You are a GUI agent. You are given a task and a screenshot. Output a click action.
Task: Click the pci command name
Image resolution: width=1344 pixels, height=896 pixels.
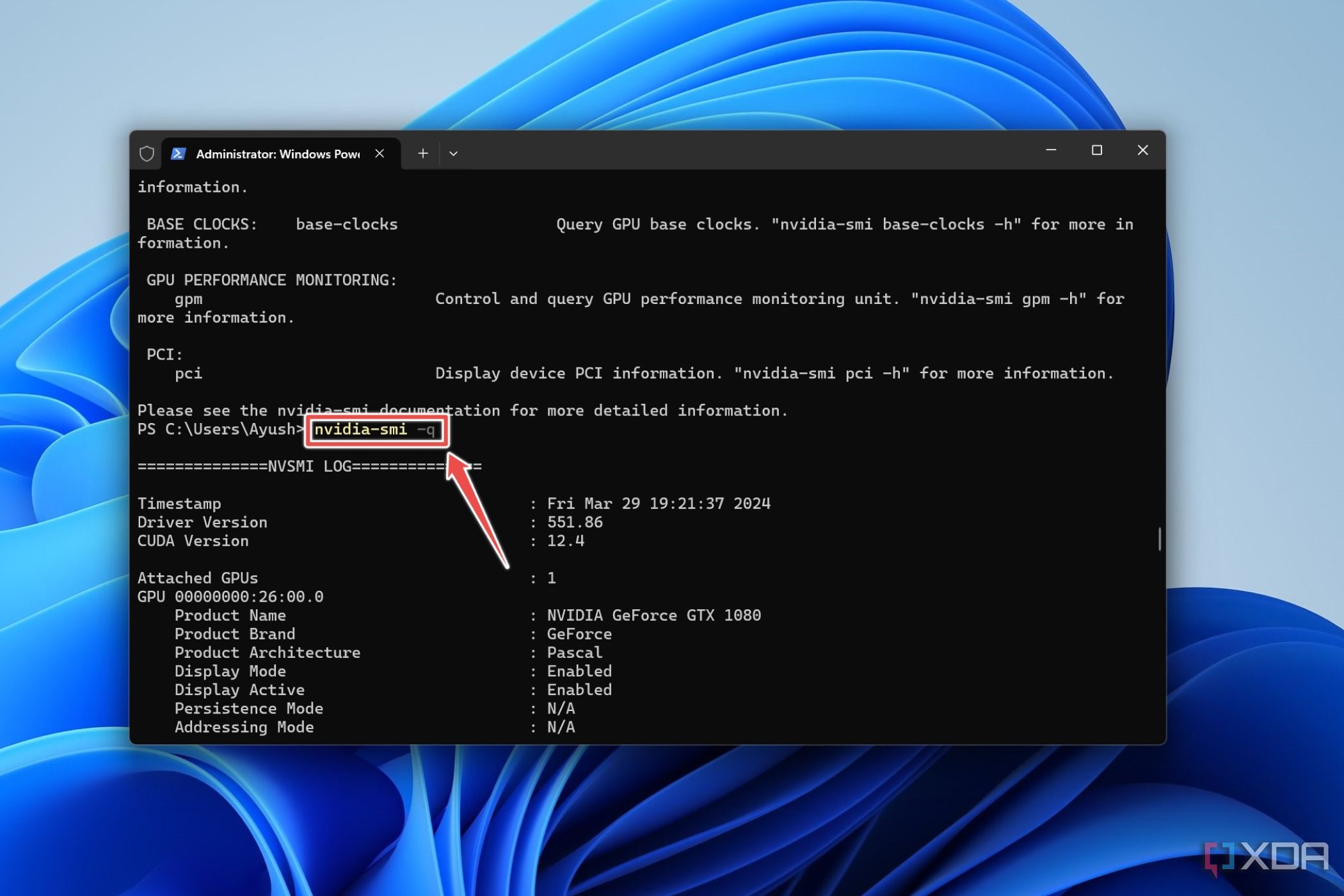tap(188, 374)
